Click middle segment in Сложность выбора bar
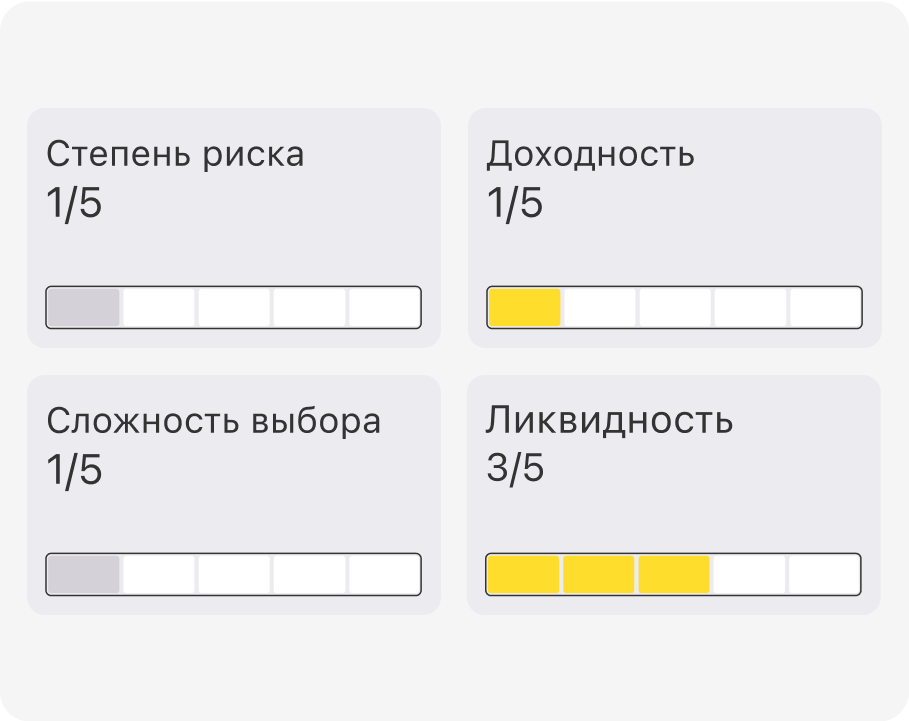The height and width of the screenshot is (721, 909). coord(234,574)
